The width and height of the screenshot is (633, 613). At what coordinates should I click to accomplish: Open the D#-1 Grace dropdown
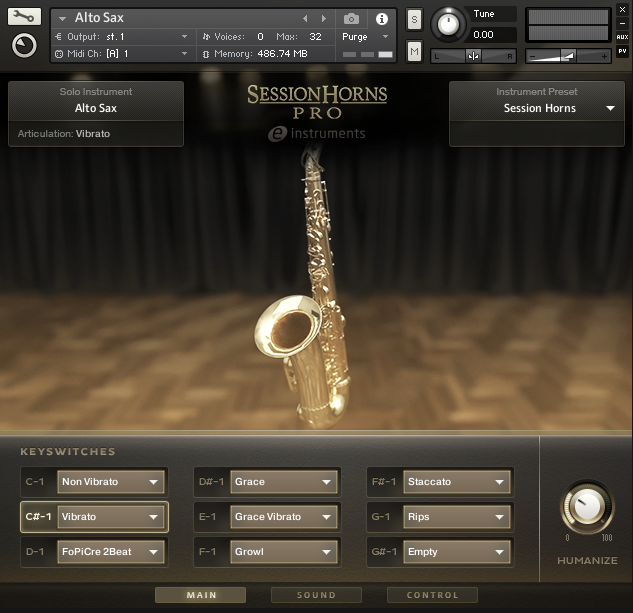[284, 482]
